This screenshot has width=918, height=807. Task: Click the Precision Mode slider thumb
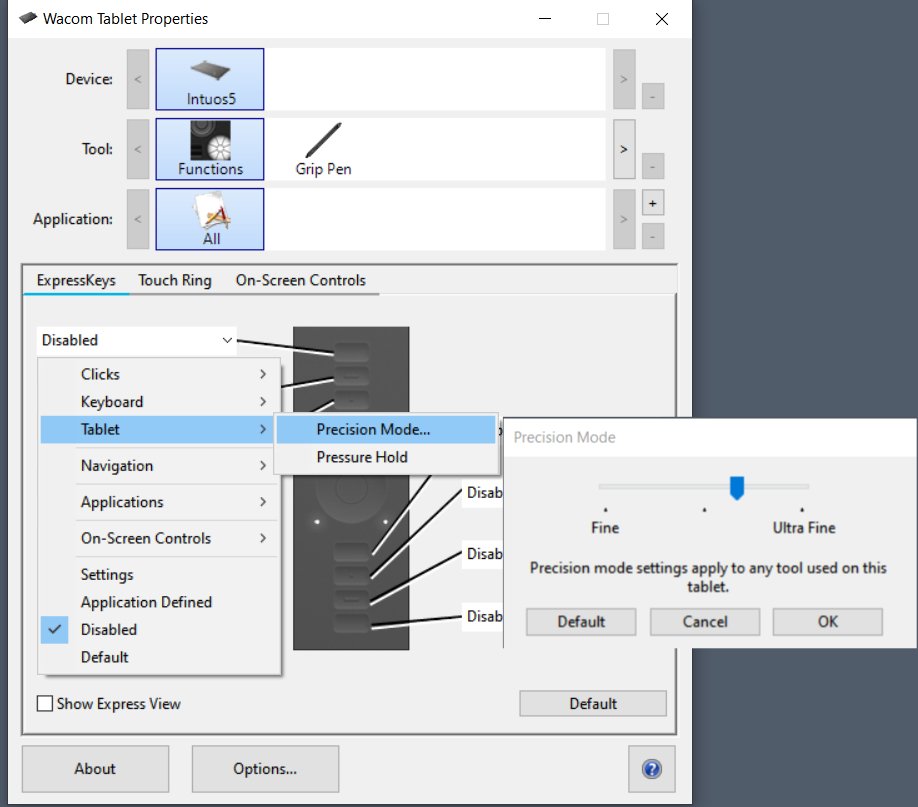coord(737,487)
